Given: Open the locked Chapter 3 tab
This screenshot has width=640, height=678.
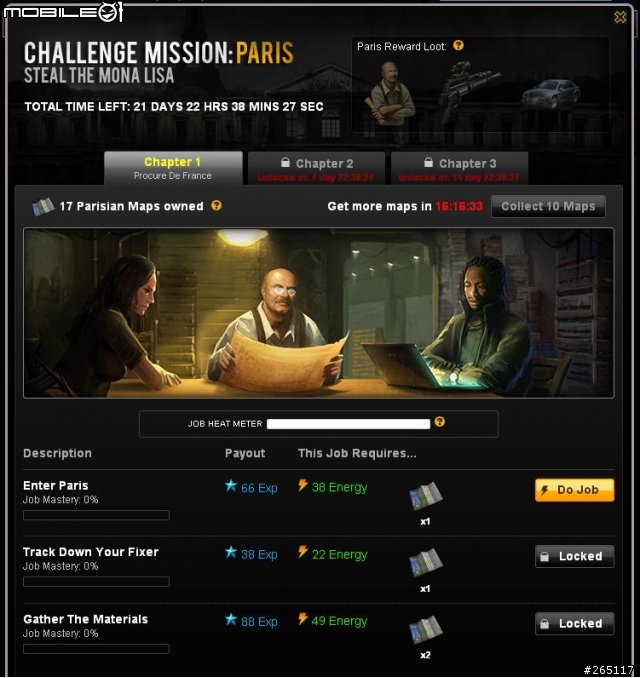Looking at the screenshot, I should click(x=459, y=169).
